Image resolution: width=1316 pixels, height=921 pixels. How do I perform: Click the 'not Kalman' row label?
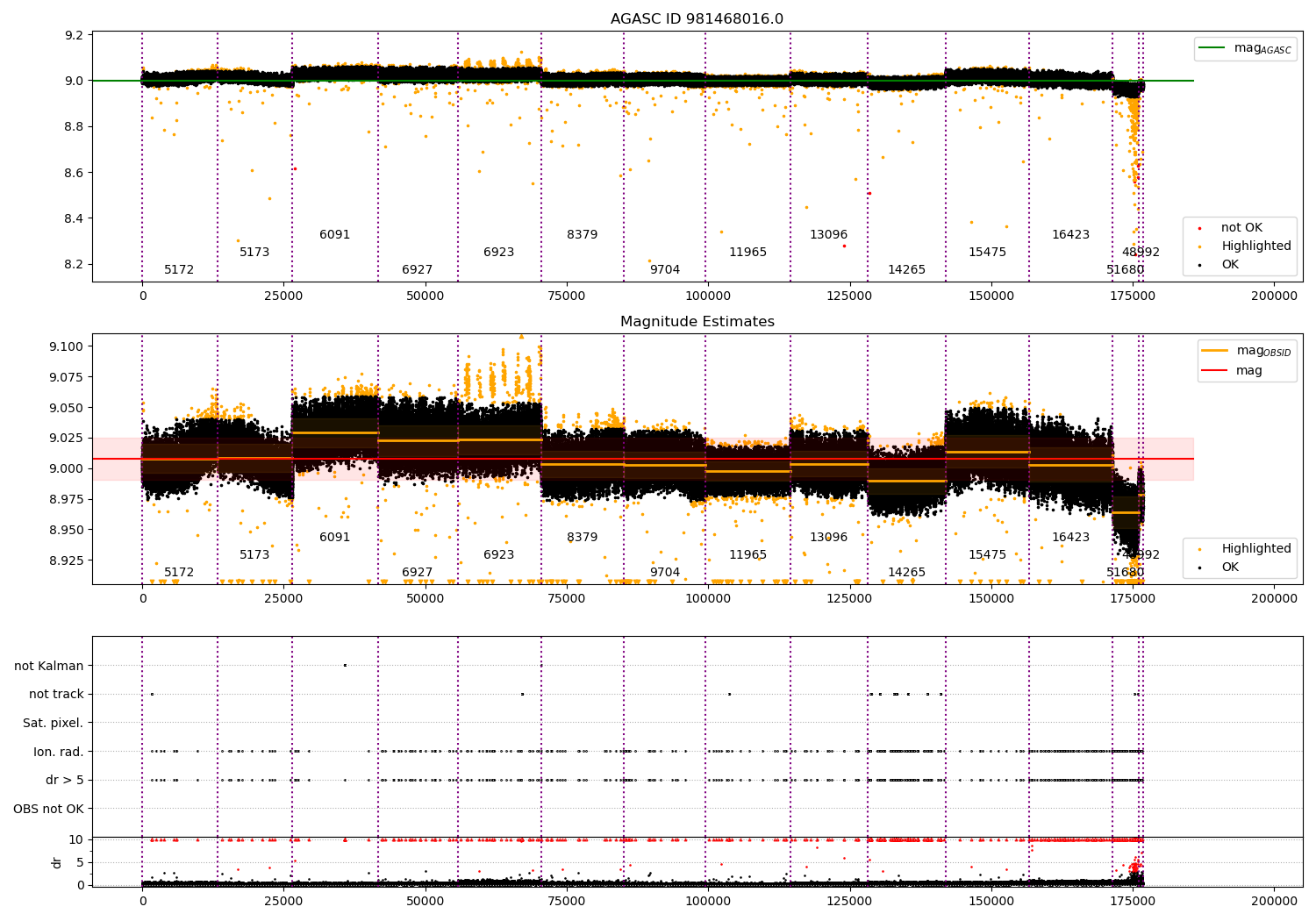pos(49,667)
